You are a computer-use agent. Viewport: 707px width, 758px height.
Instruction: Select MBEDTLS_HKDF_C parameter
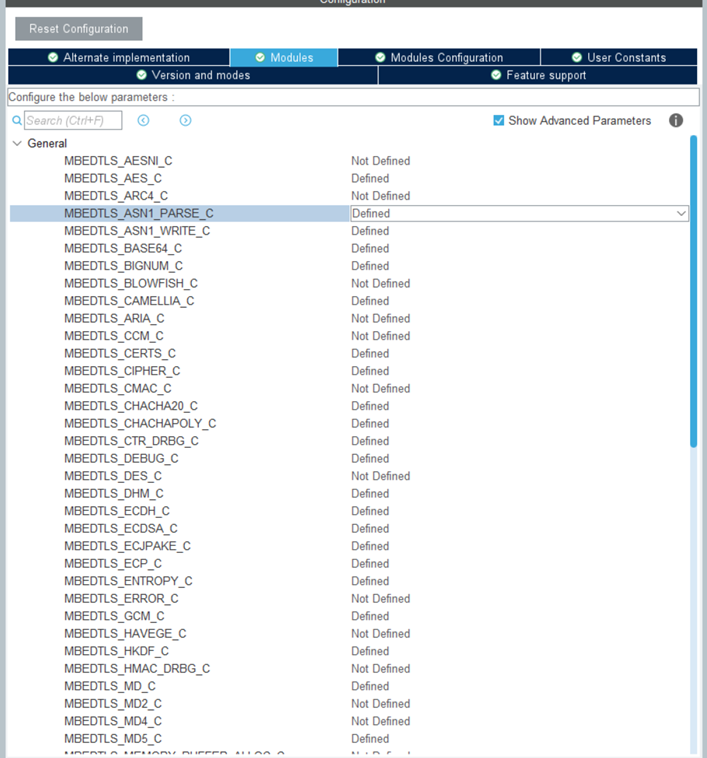(x=116, y=651)
